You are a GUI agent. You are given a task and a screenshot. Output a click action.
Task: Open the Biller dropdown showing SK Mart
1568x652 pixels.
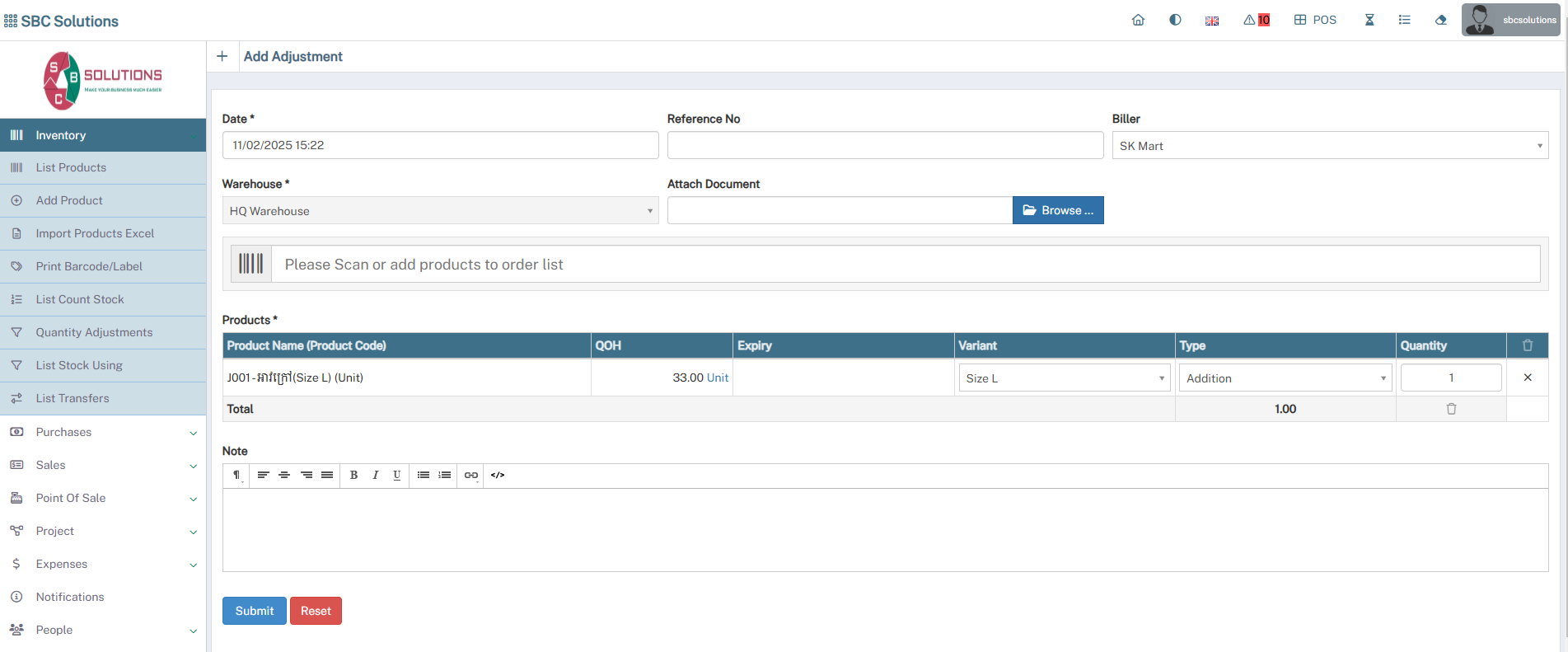click(x=1329, y=146)
